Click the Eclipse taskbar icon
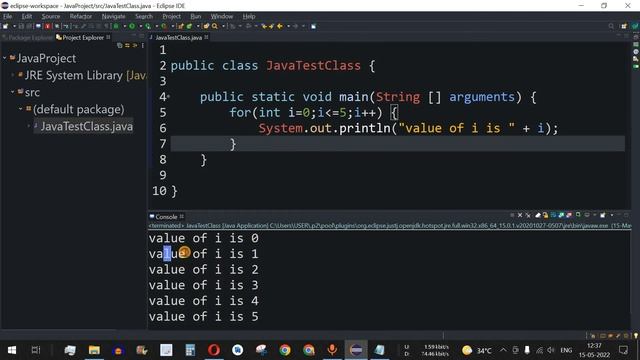Image resolution: width=640 pixels, height=360 pixels. 356,350
